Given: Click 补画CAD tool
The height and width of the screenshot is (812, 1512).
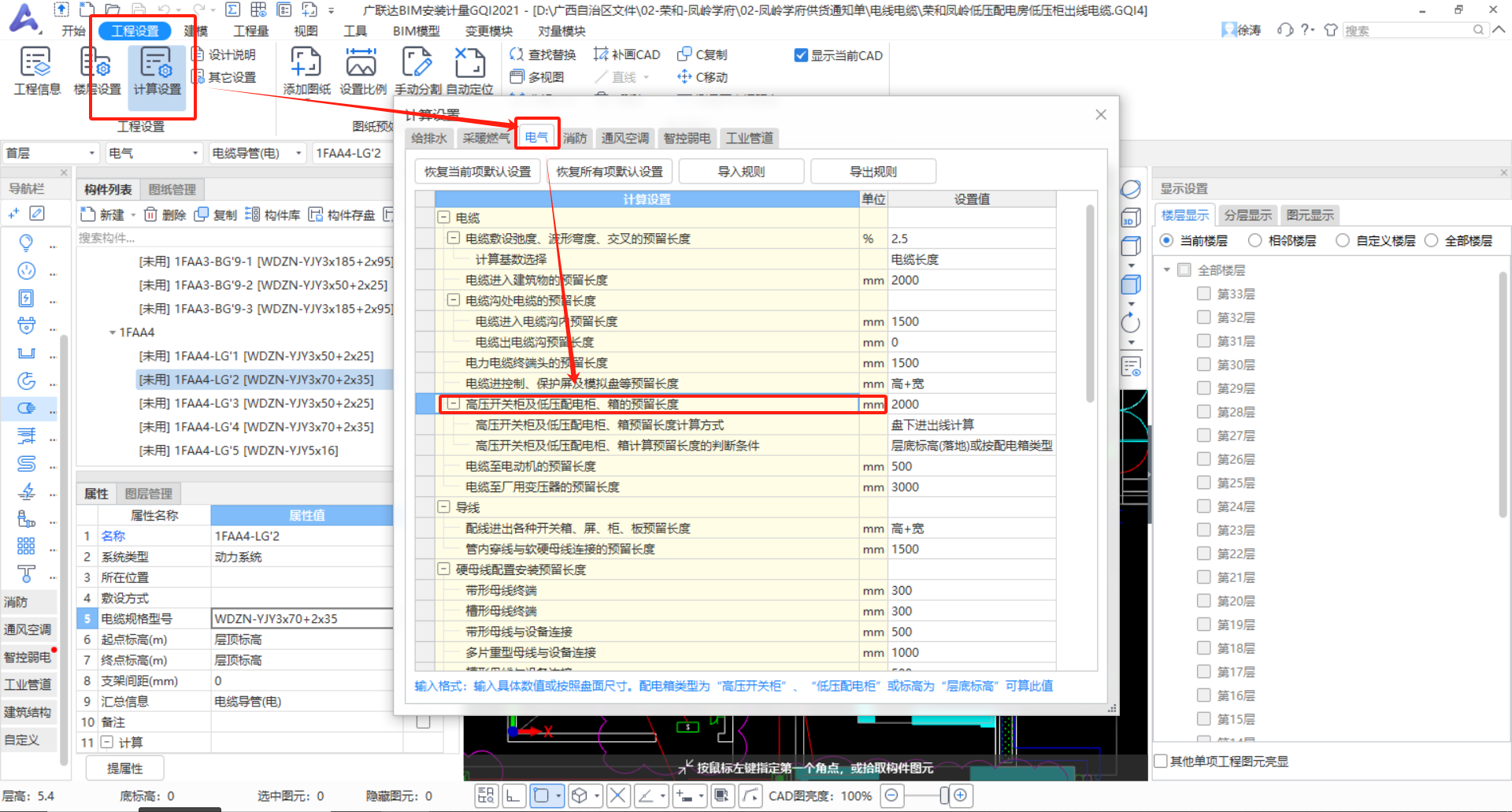Looking at the screenshot, I should (x=627, y=54).
